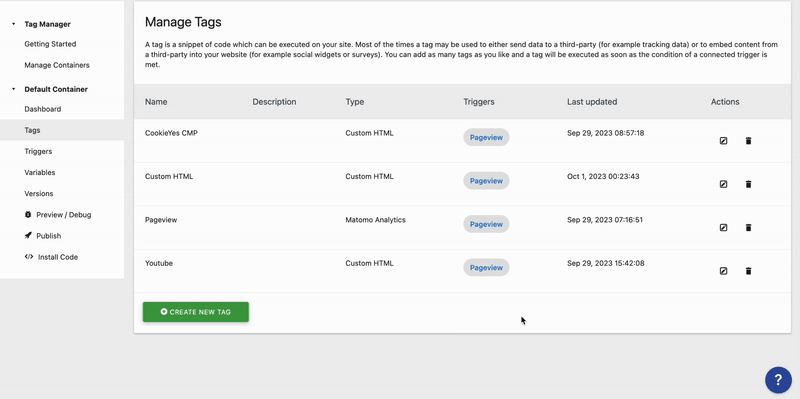Screen dimensions: 800x399
Task: Delete the Matomo Analytics Pageview tag
Action: click(748, 228)
